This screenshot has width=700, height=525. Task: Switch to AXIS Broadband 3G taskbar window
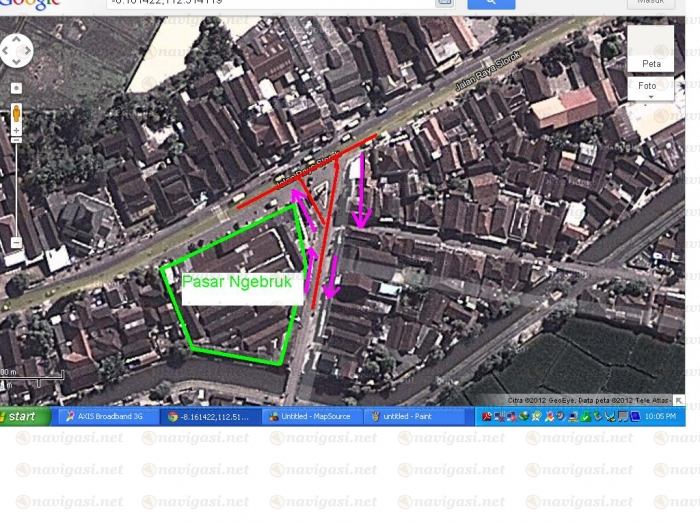pos(106,416)
